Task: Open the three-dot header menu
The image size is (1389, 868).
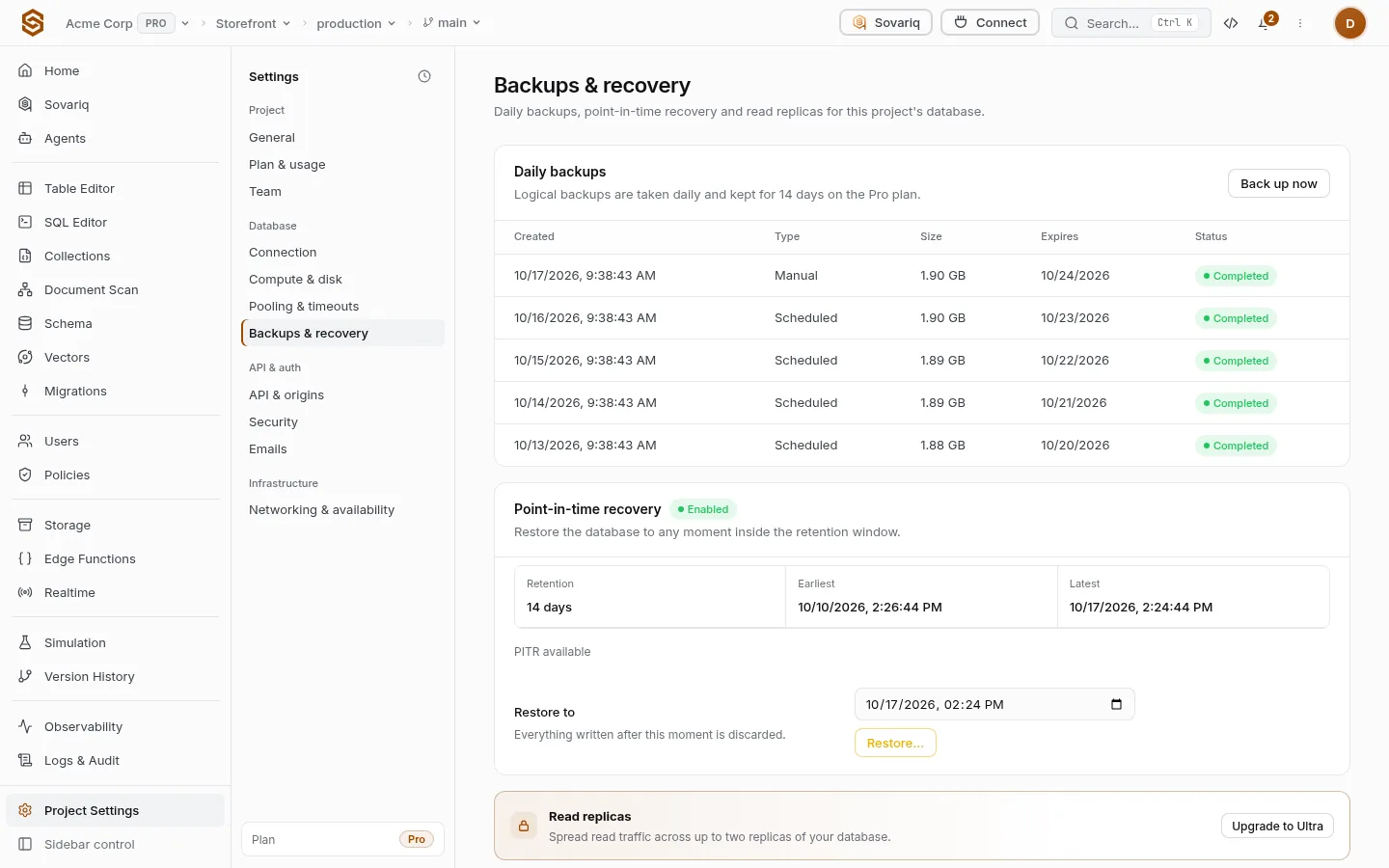Action: coord(1300,23)
